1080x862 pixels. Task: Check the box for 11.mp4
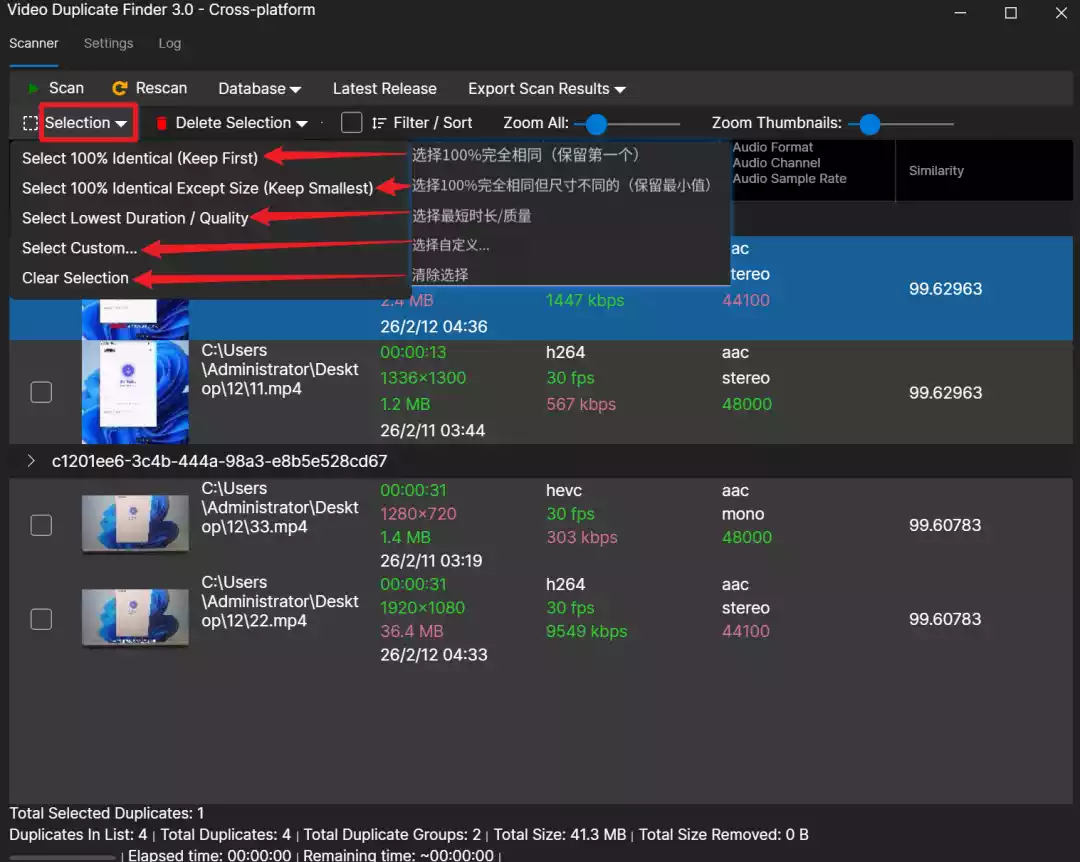click(x=41, y=392)
